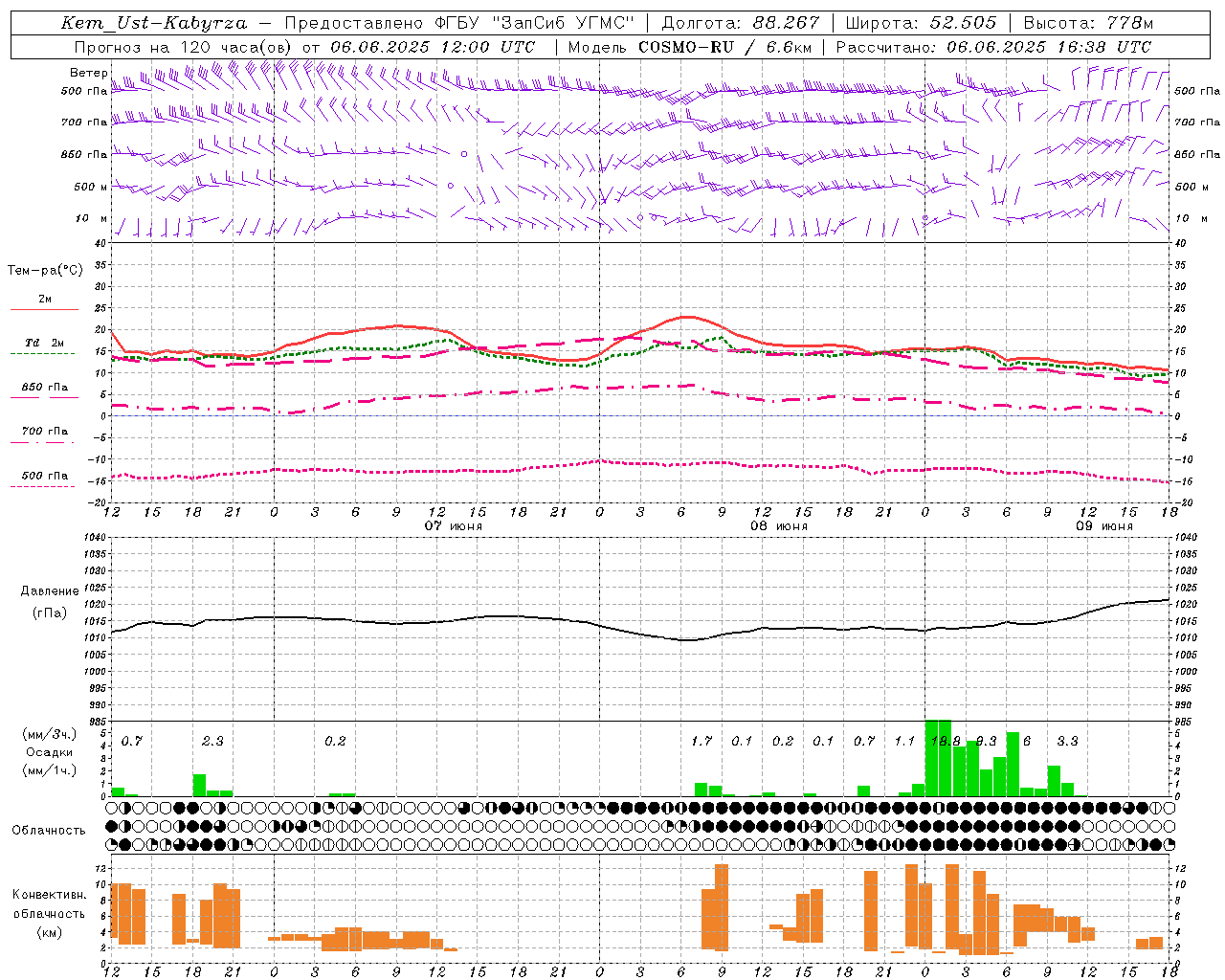
Task: Select the longitude label Долгота: 88.267
Action: (741, 23)
